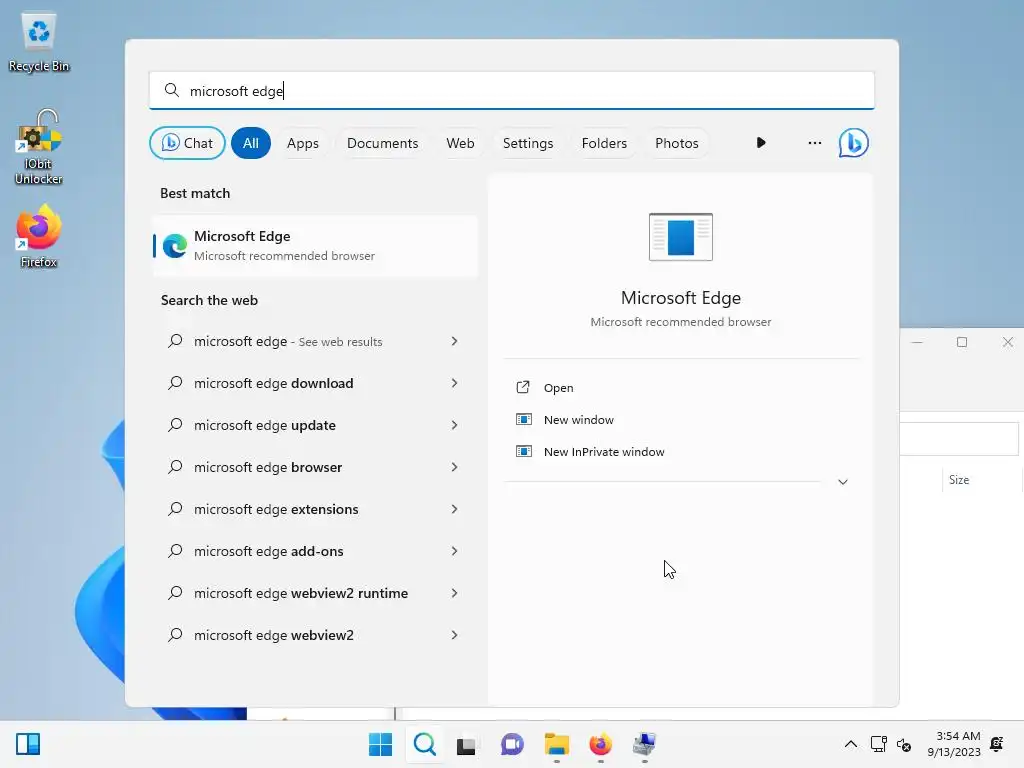Screen dimensions: 1024x768
Task: Click the microsoft edge update suggestion
Action: 314,425
